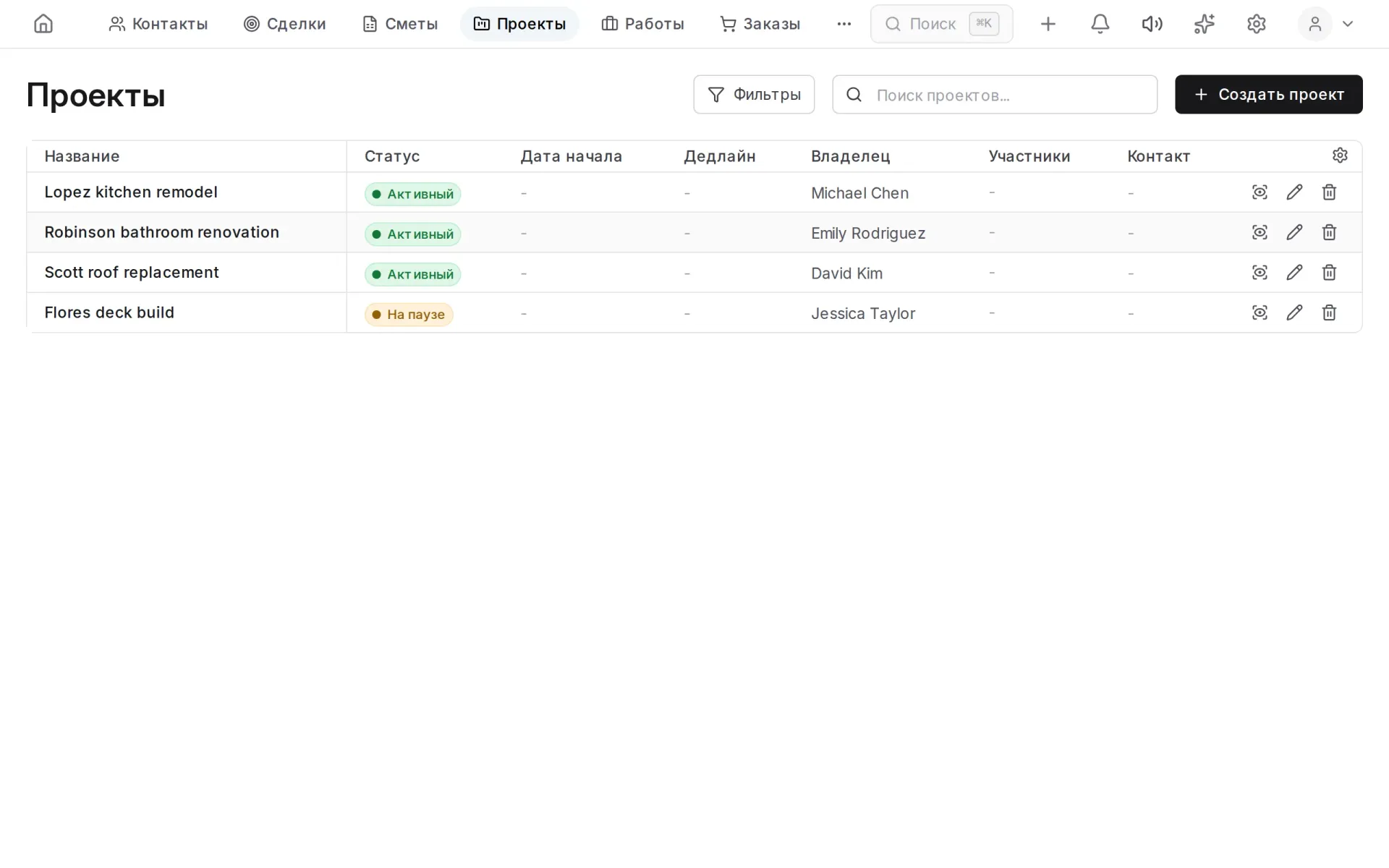Screen dimensions: 1389x868
Task: Preview Flores deck build project
Action: coord(1260,312)
